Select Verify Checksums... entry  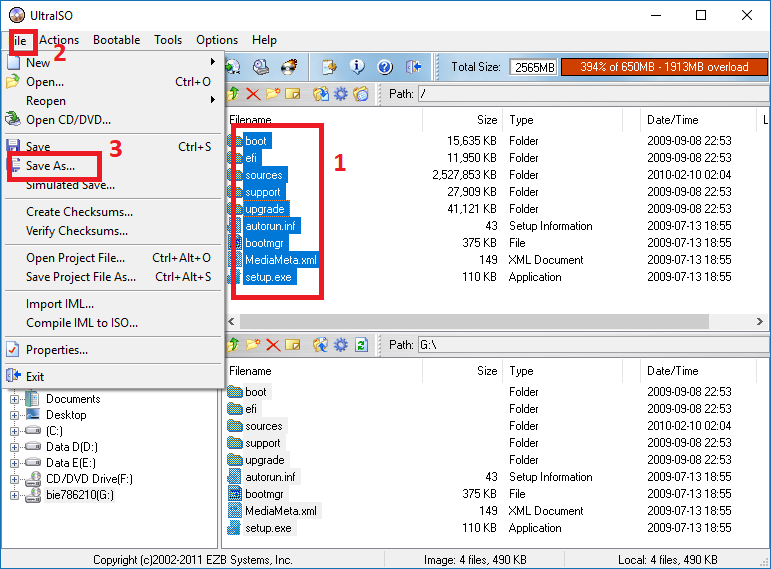[x=113, y=231]
